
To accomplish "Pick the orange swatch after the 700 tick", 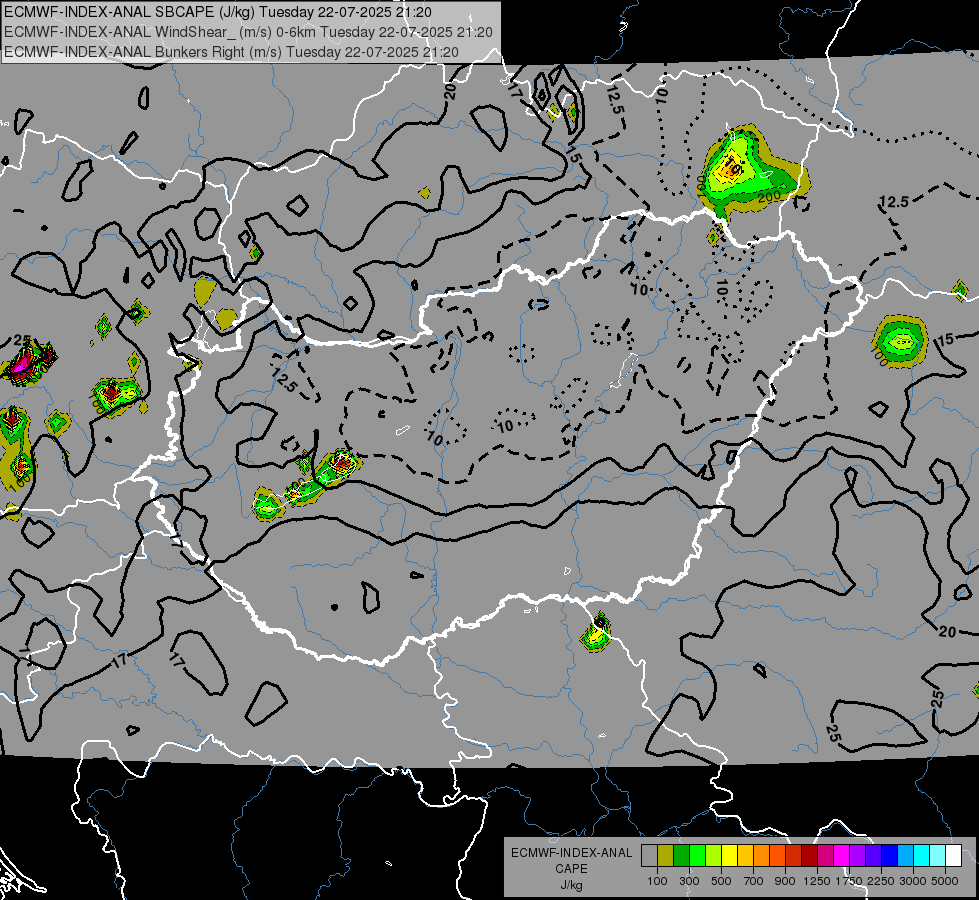I will click(x=761, y=856).
